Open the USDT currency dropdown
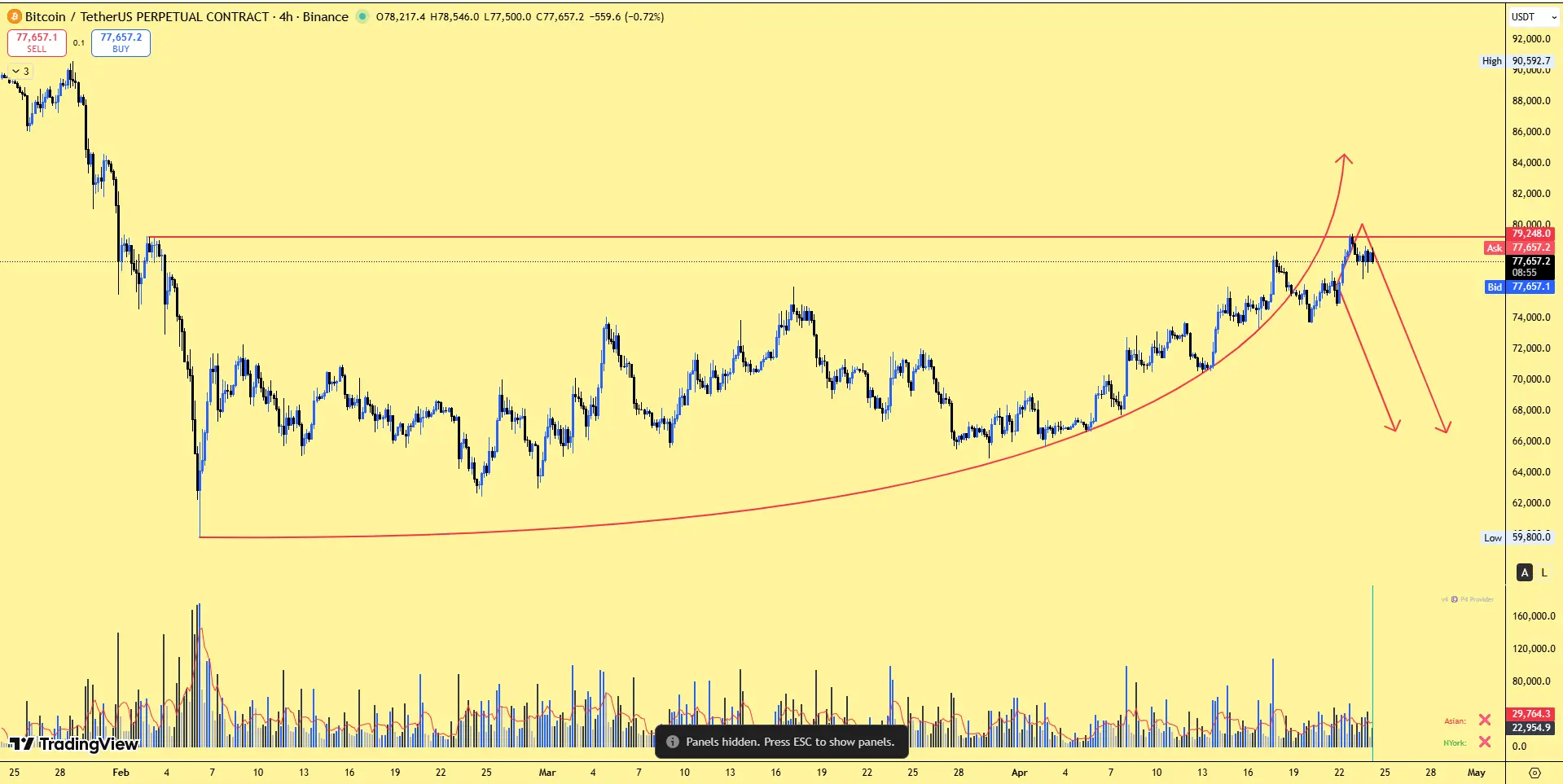Screen dimensions: 1563x784 [x=1534, y=16]
